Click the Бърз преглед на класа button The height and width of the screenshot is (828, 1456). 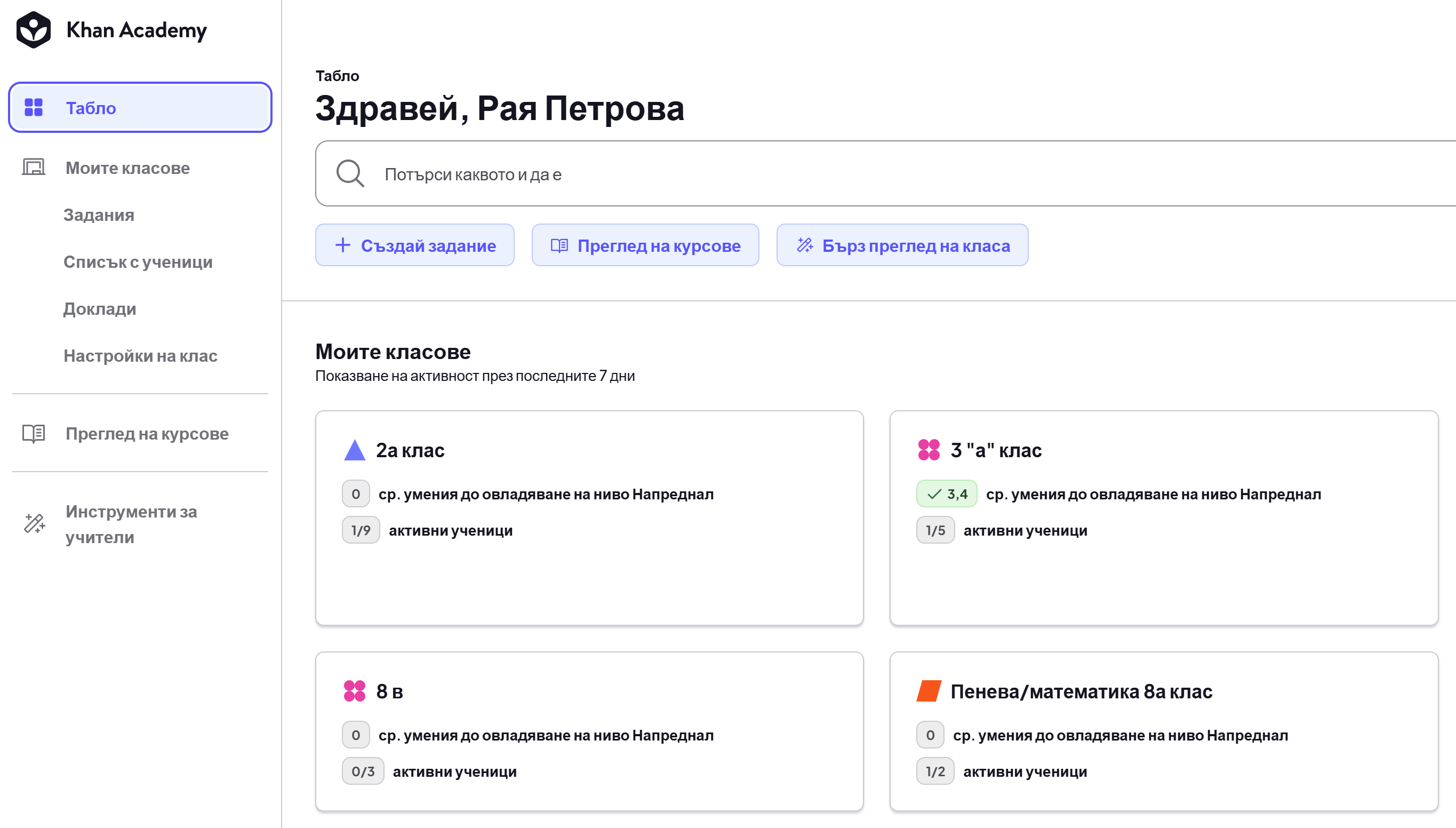coord(902,245)
